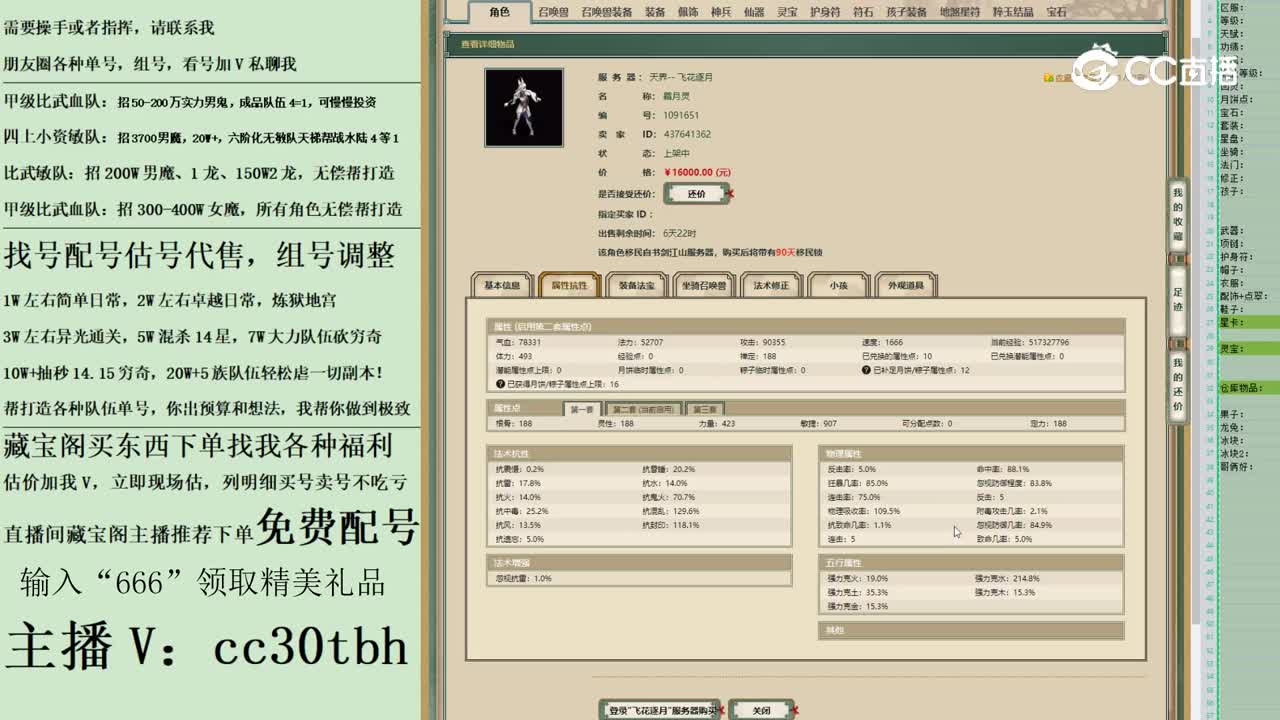Open the 宝石 category tab

[1057, 12]
